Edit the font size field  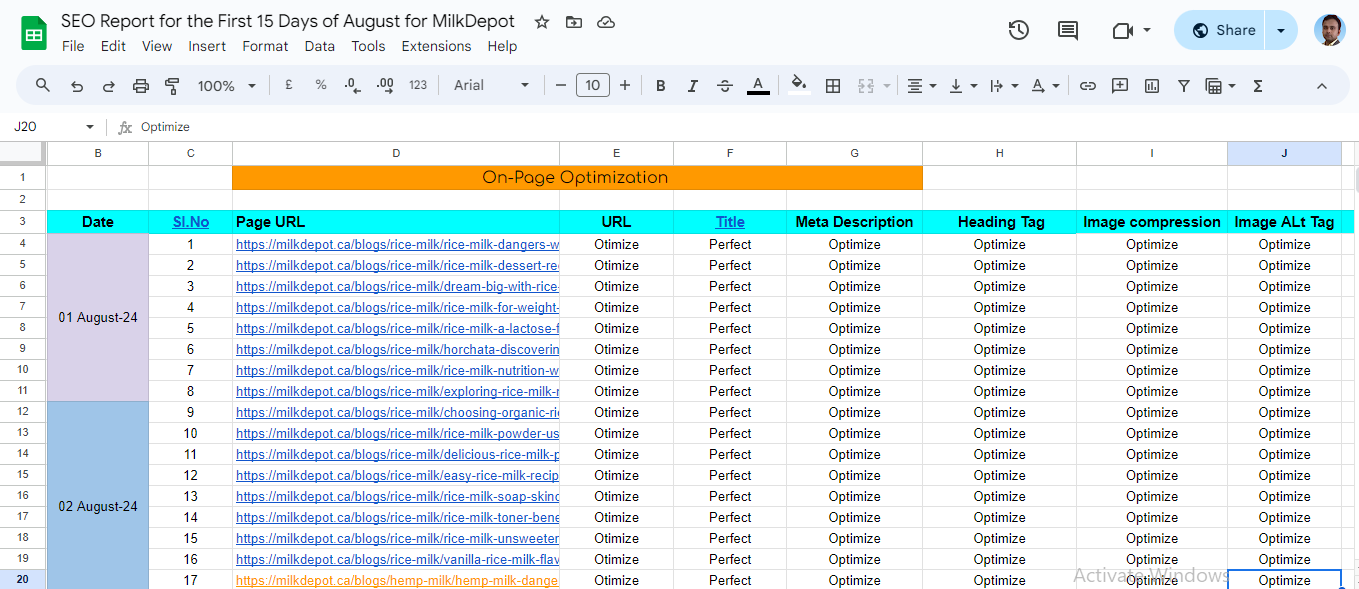tap(593, 86)
